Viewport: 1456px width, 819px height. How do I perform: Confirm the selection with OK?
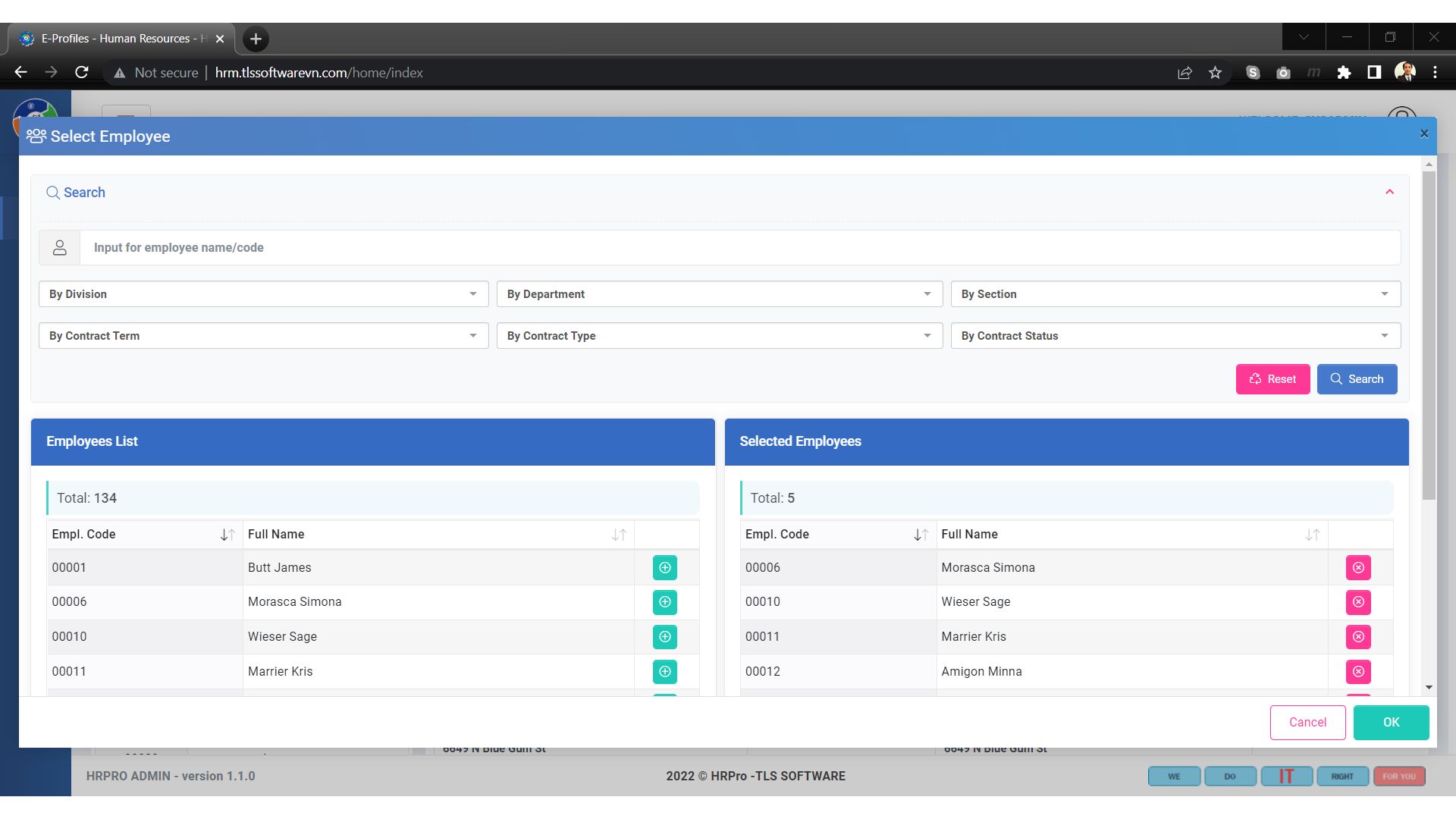coord(1391,723)
